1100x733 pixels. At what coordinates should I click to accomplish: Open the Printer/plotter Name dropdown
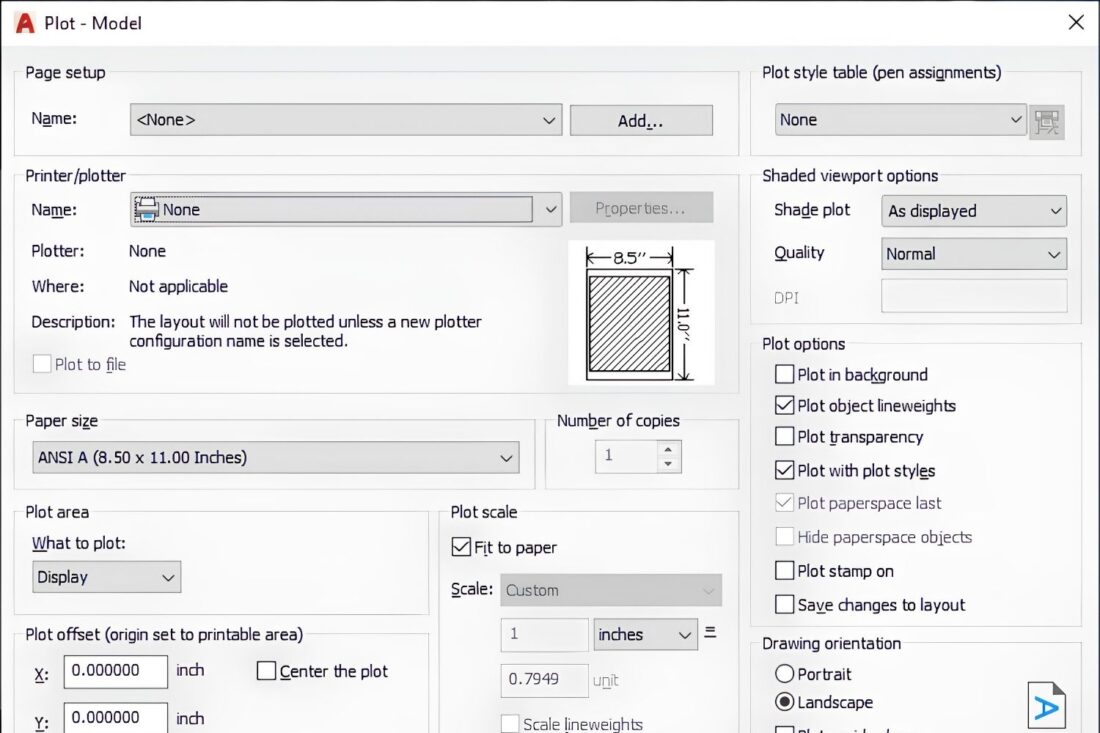(x=346, y=209)
